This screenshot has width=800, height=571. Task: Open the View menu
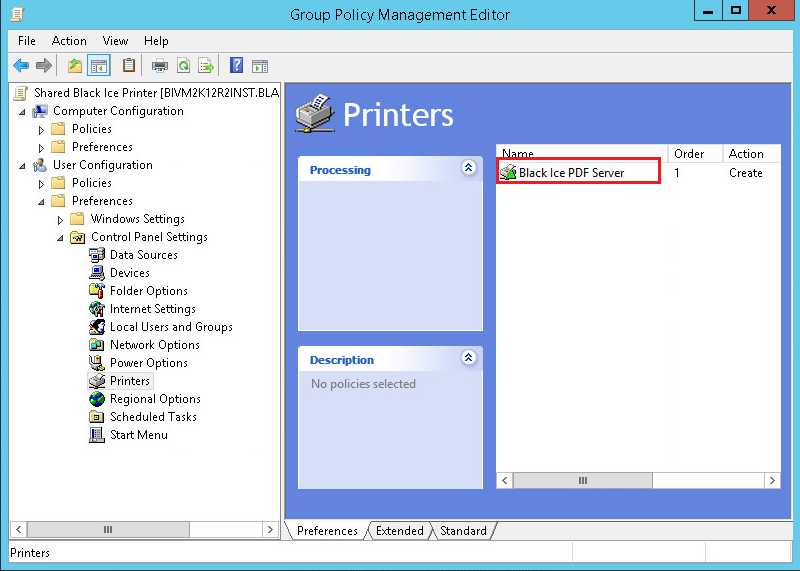115,41
